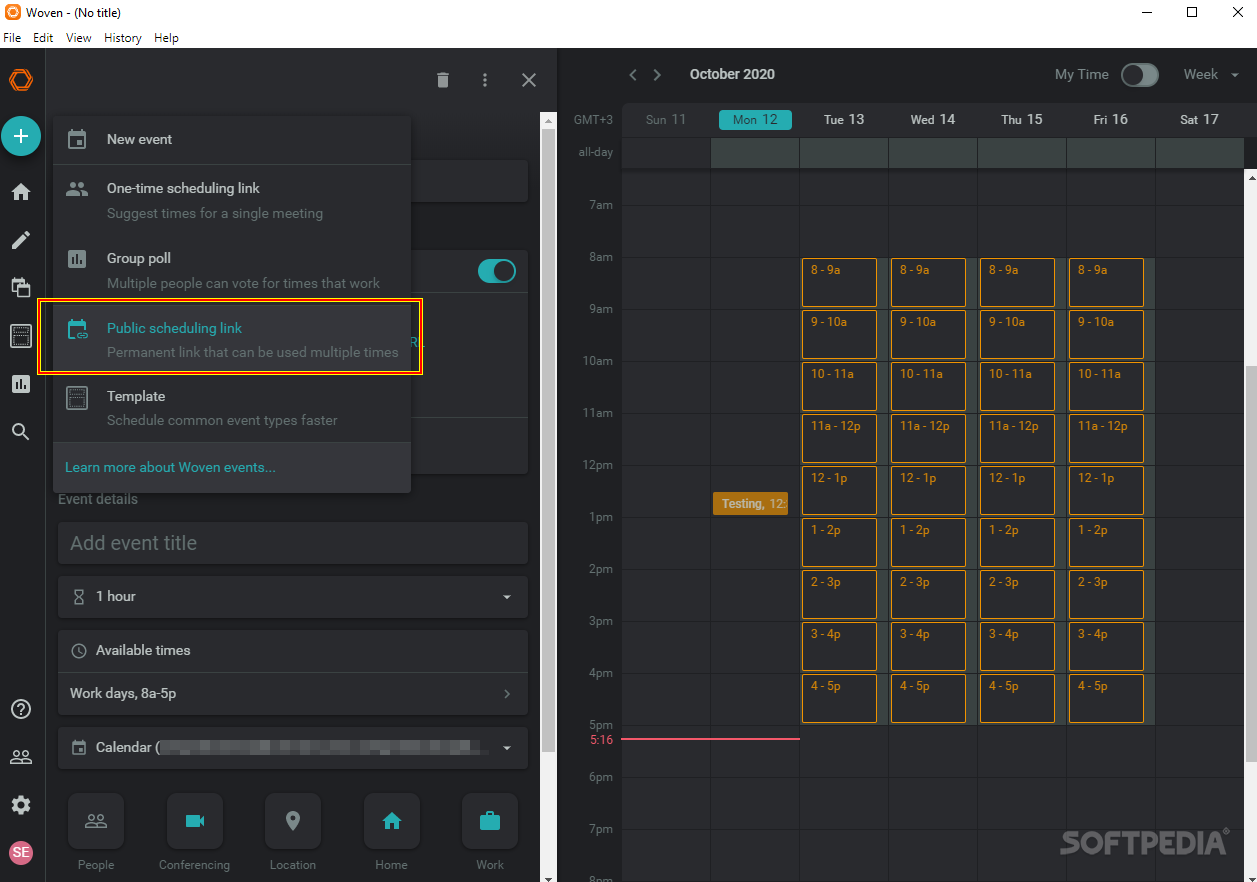1257x882 pixels.
Task: Open the Edit menu
Action: 43,38
